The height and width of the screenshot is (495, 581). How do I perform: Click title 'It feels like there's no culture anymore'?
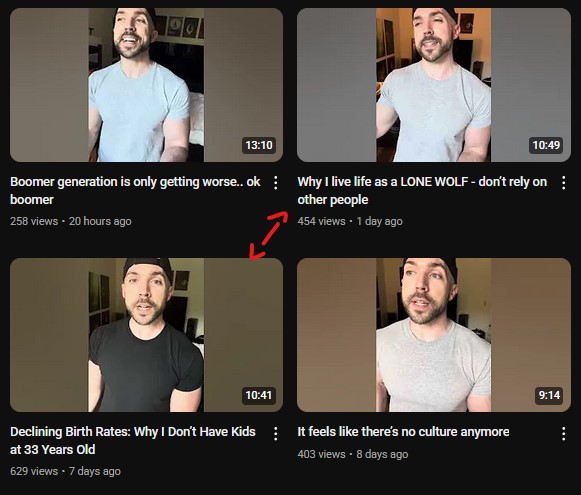(403, 432)
